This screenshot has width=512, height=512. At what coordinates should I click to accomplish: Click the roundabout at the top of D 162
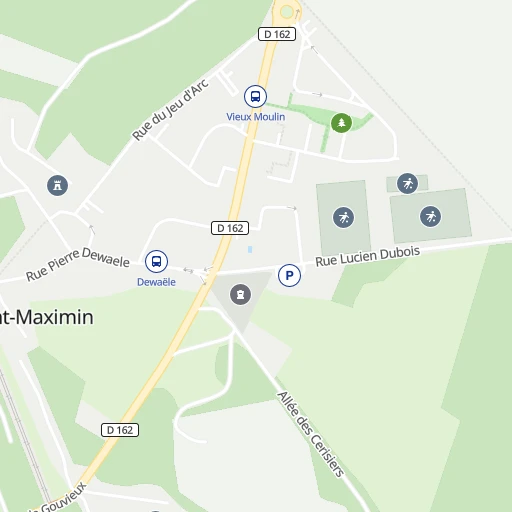coord(287,12)
